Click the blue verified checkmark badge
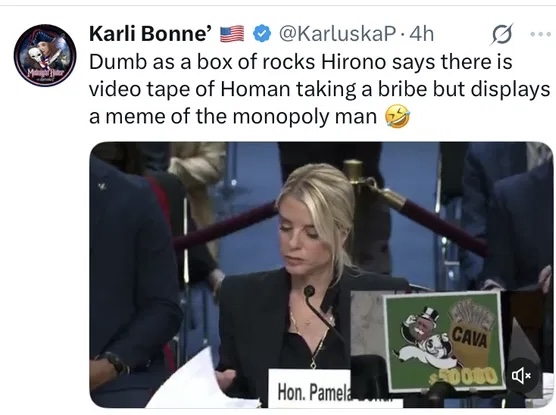The height and width of the screenshot is (415, 556). [262, 34]
